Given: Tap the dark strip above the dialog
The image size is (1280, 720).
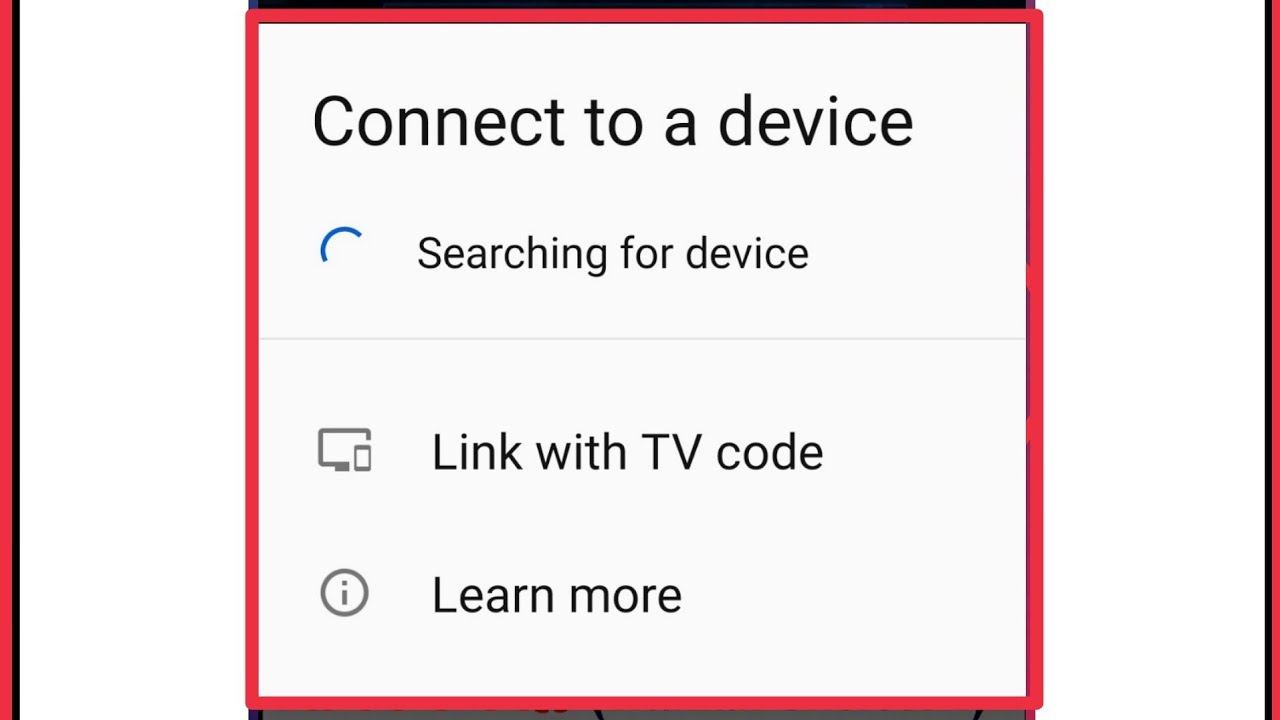Looking at the screenshot, I should pos(642,5).
